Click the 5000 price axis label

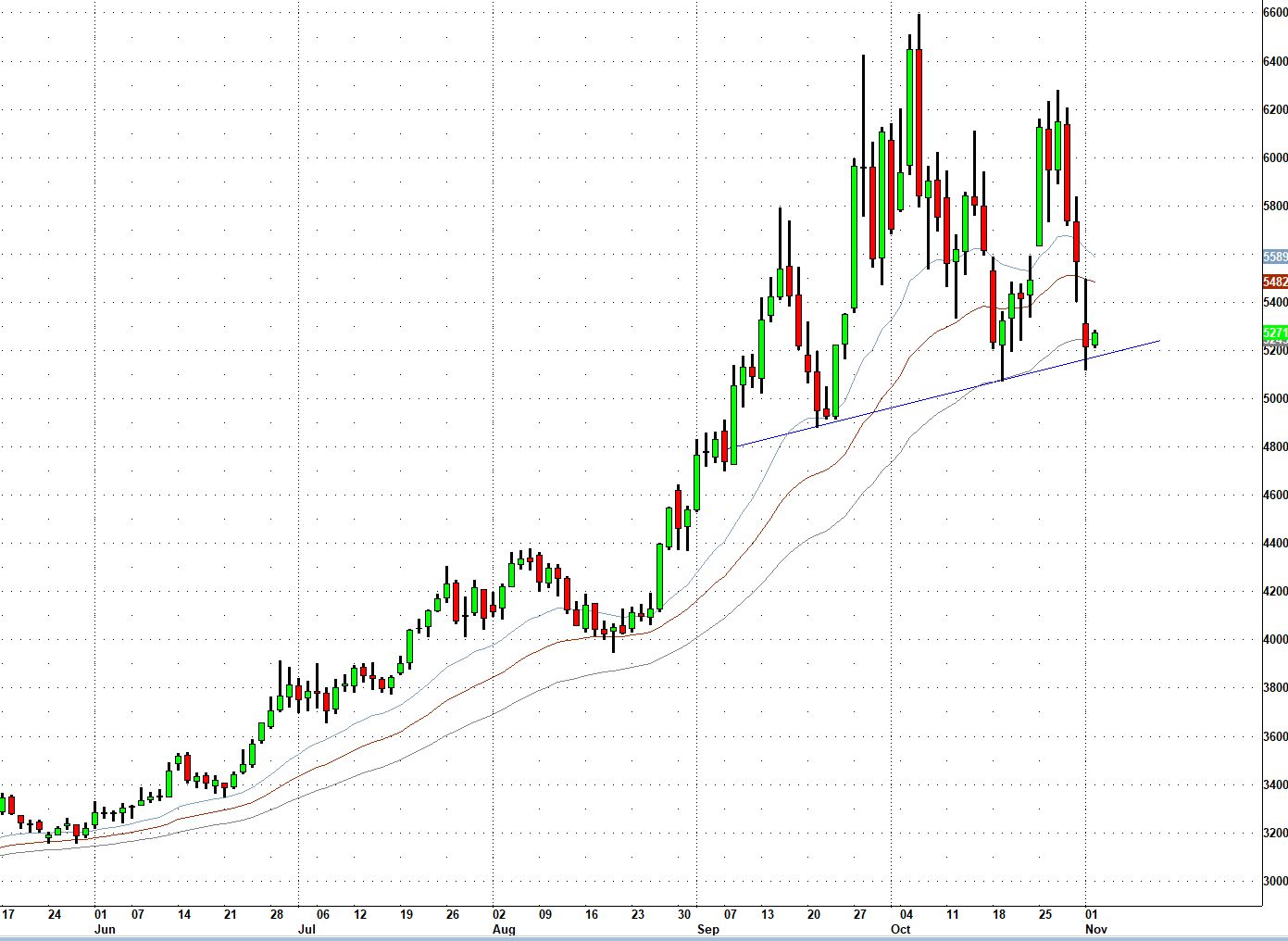[x=1275, y=398]
